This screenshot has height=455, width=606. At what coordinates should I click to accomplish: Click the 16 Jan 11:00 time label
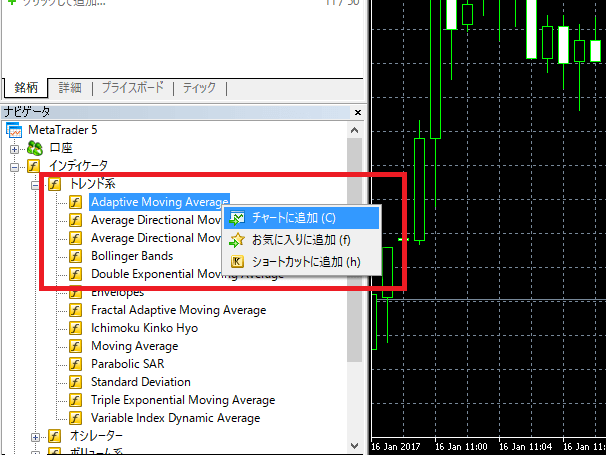461,447
